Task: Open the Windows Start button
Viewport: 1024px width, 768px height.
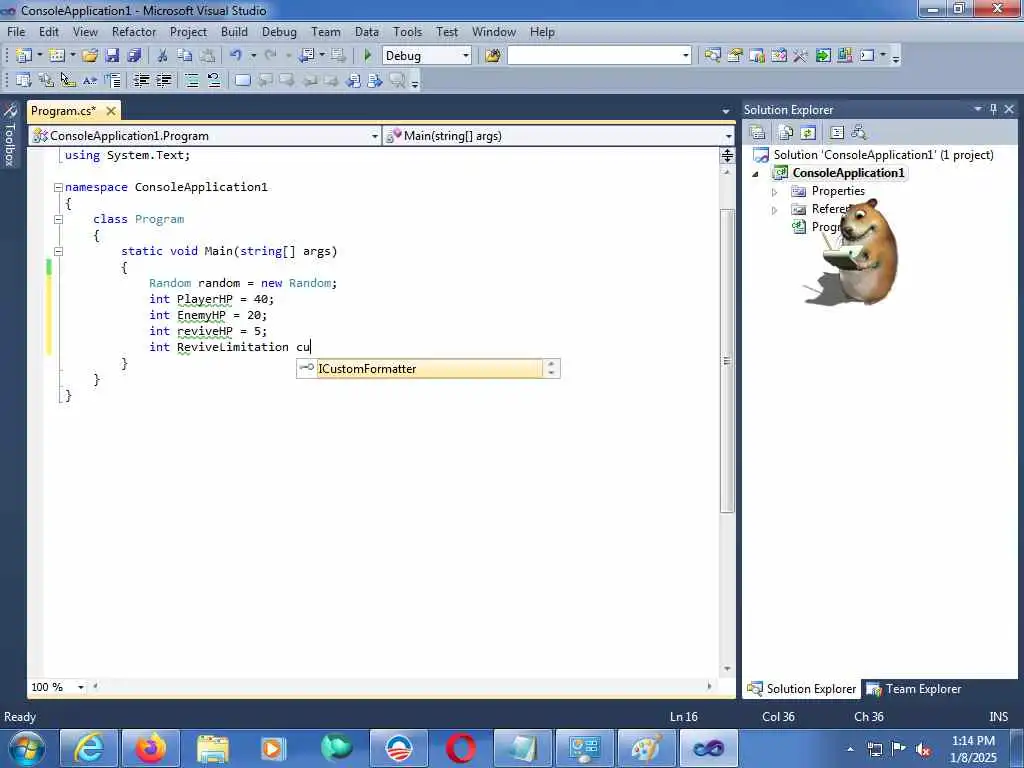Action: tap(26, 748)
